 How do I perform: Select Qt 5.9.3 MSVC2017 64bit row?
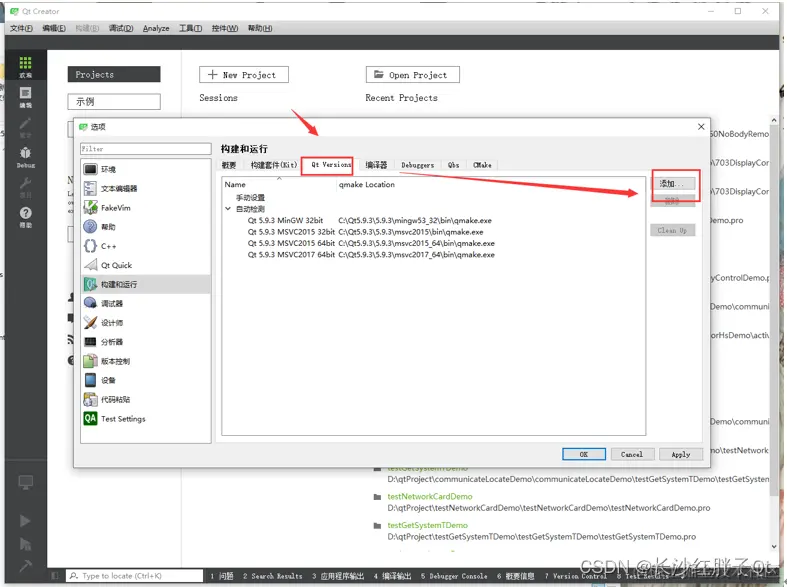[434, 255]
